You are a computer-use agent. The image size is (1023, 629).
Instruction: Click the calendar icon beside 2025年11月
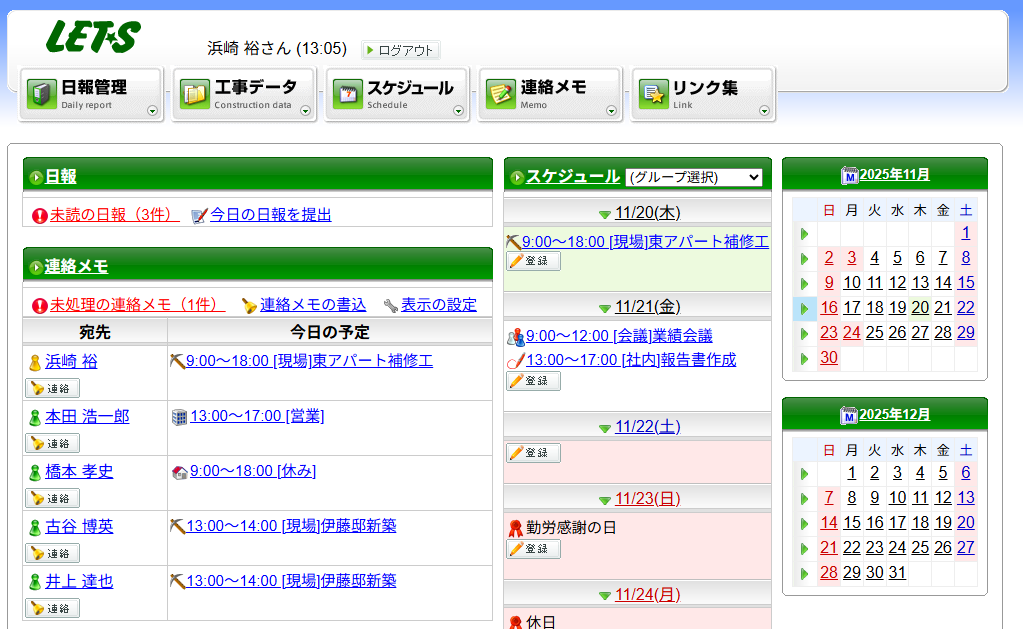tap(849, 175)
